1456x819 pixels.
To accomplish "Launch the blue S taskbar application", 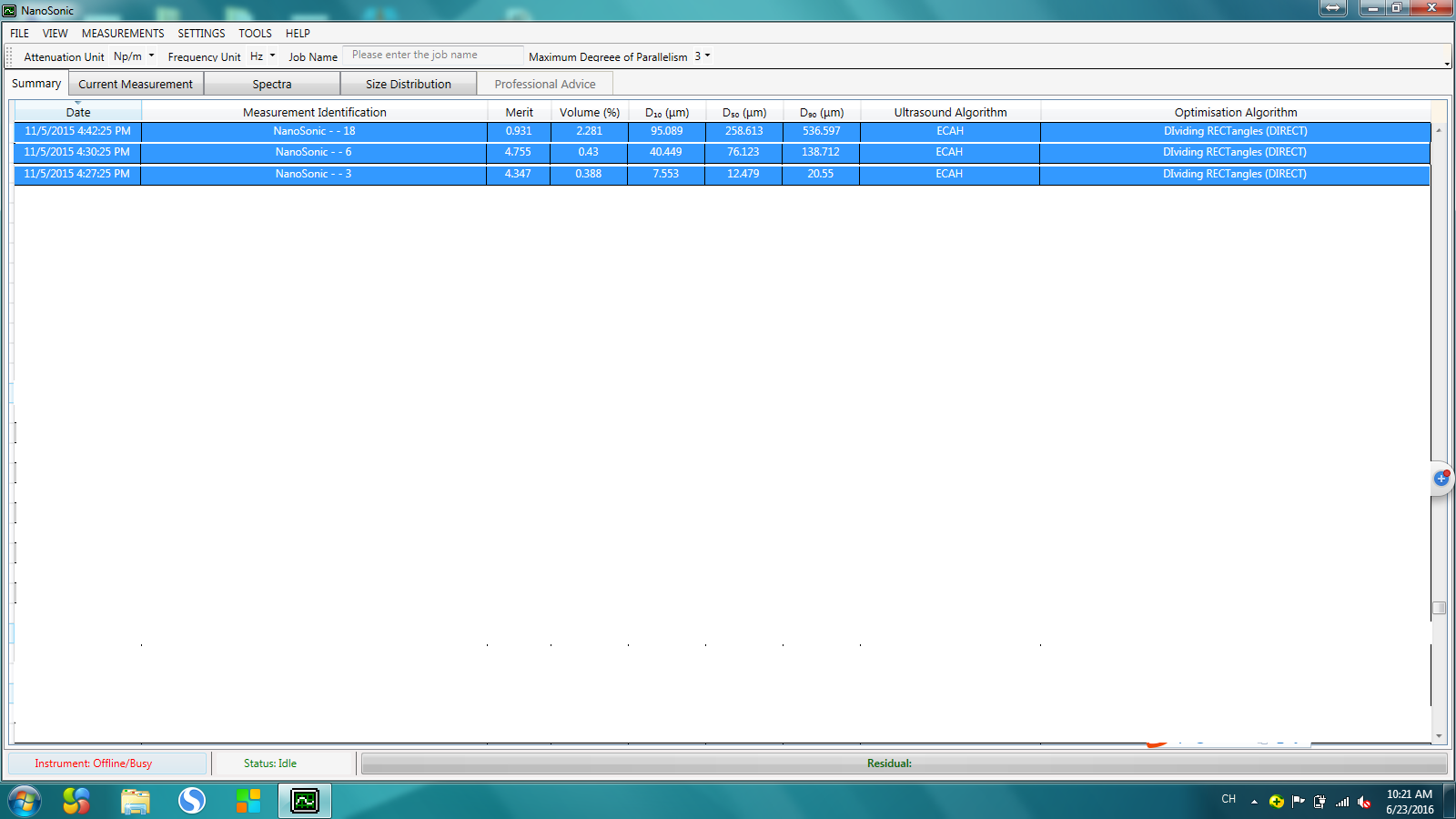I will pos(191,801).
